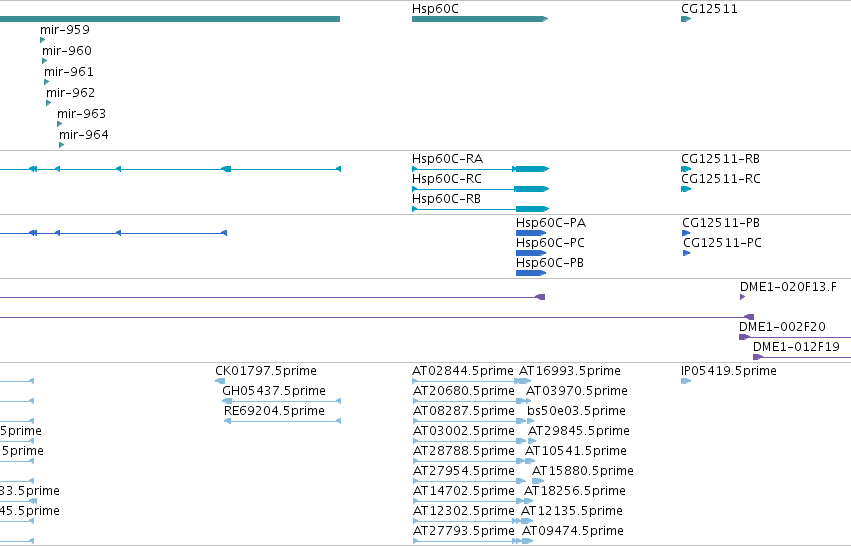The height and width of the screenshot is (546, 851).
Task: Click the Hsp60C-PB protein label
Action: pyautogui.click(x=550, y=263)
